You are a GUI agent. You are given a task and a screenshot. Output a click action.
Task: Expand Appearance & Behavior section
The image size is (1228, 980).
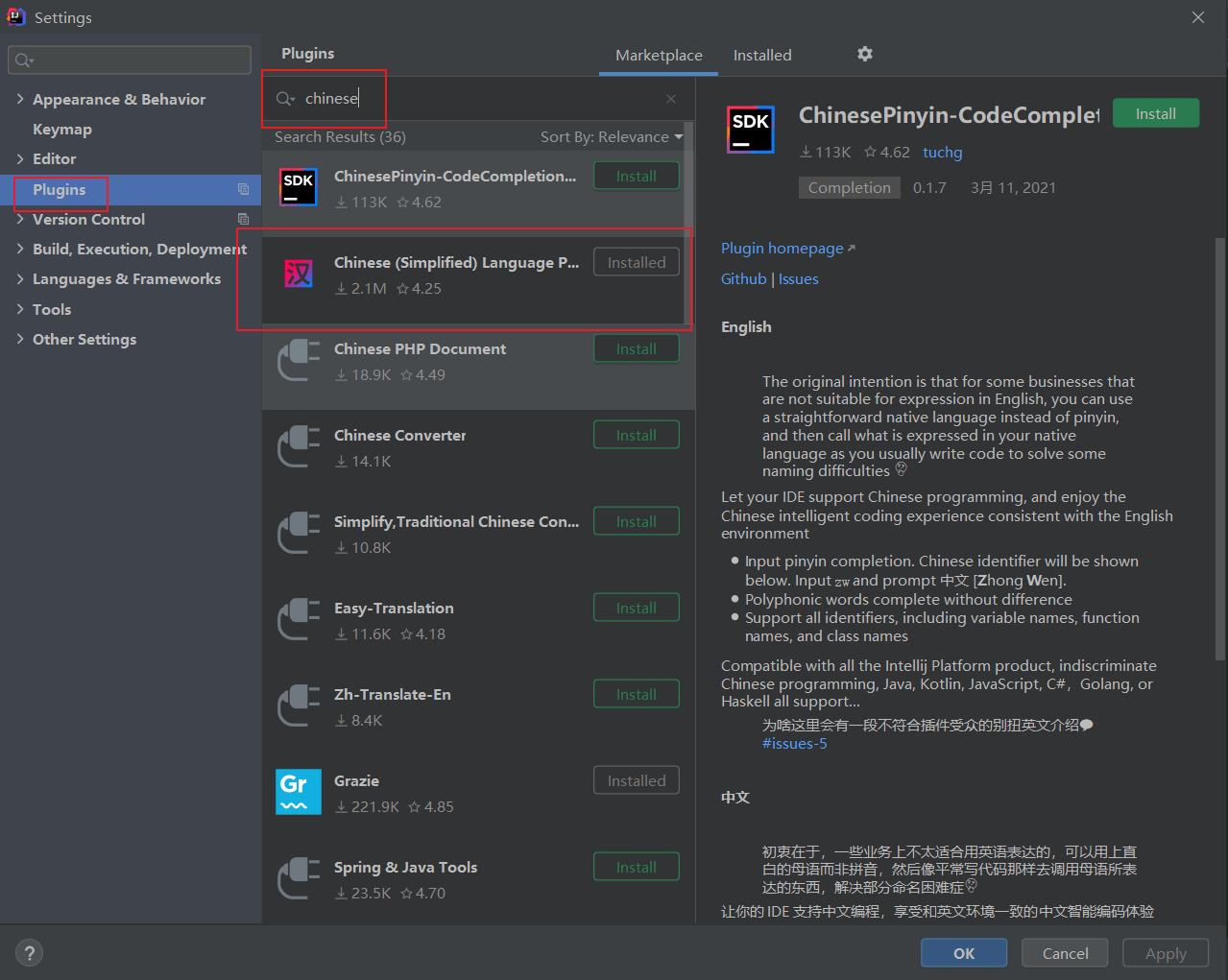[20, 99]
